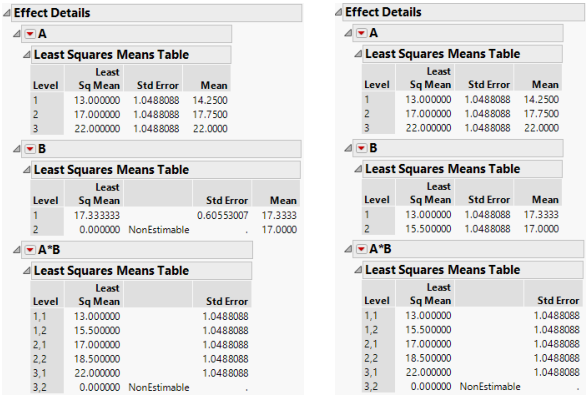Collapse A*B's Least Squares Means Table, left panel

pos(26,271)
